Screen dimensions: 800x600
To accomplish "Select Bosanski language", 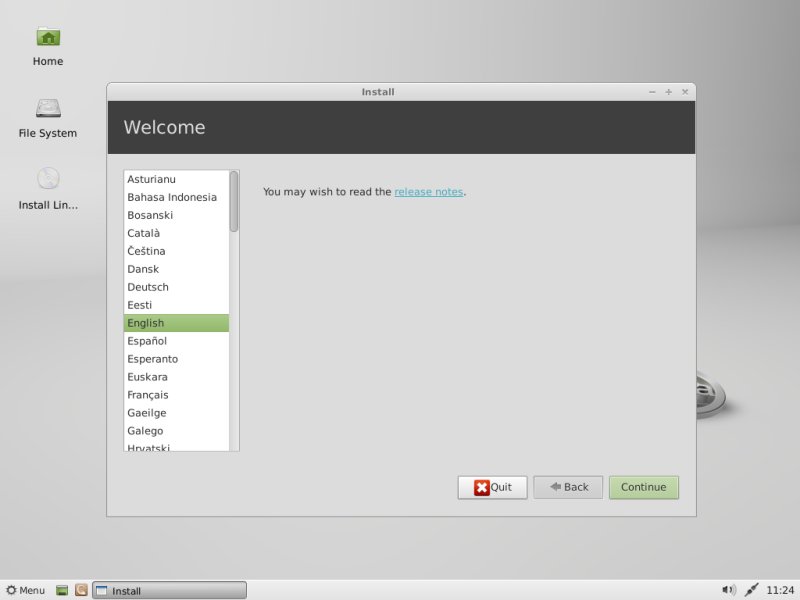I will [176, 215].
